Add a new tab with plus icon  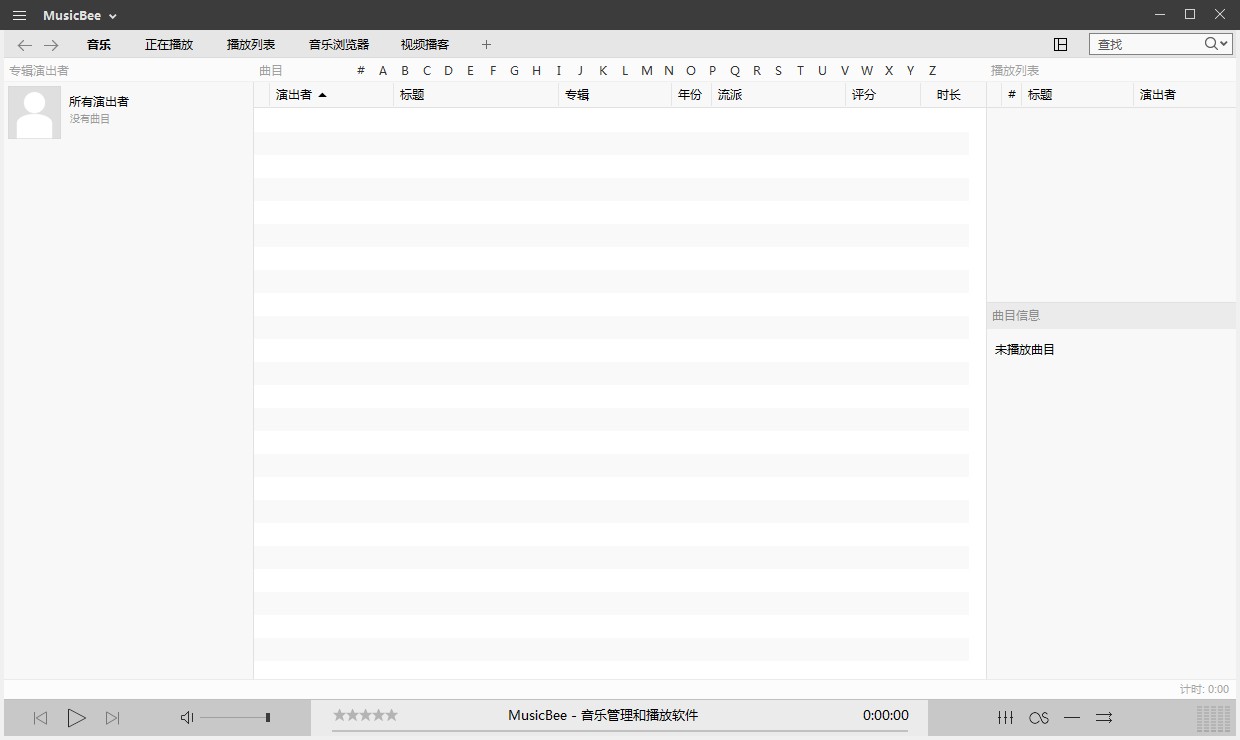click(x=487, y=45)
